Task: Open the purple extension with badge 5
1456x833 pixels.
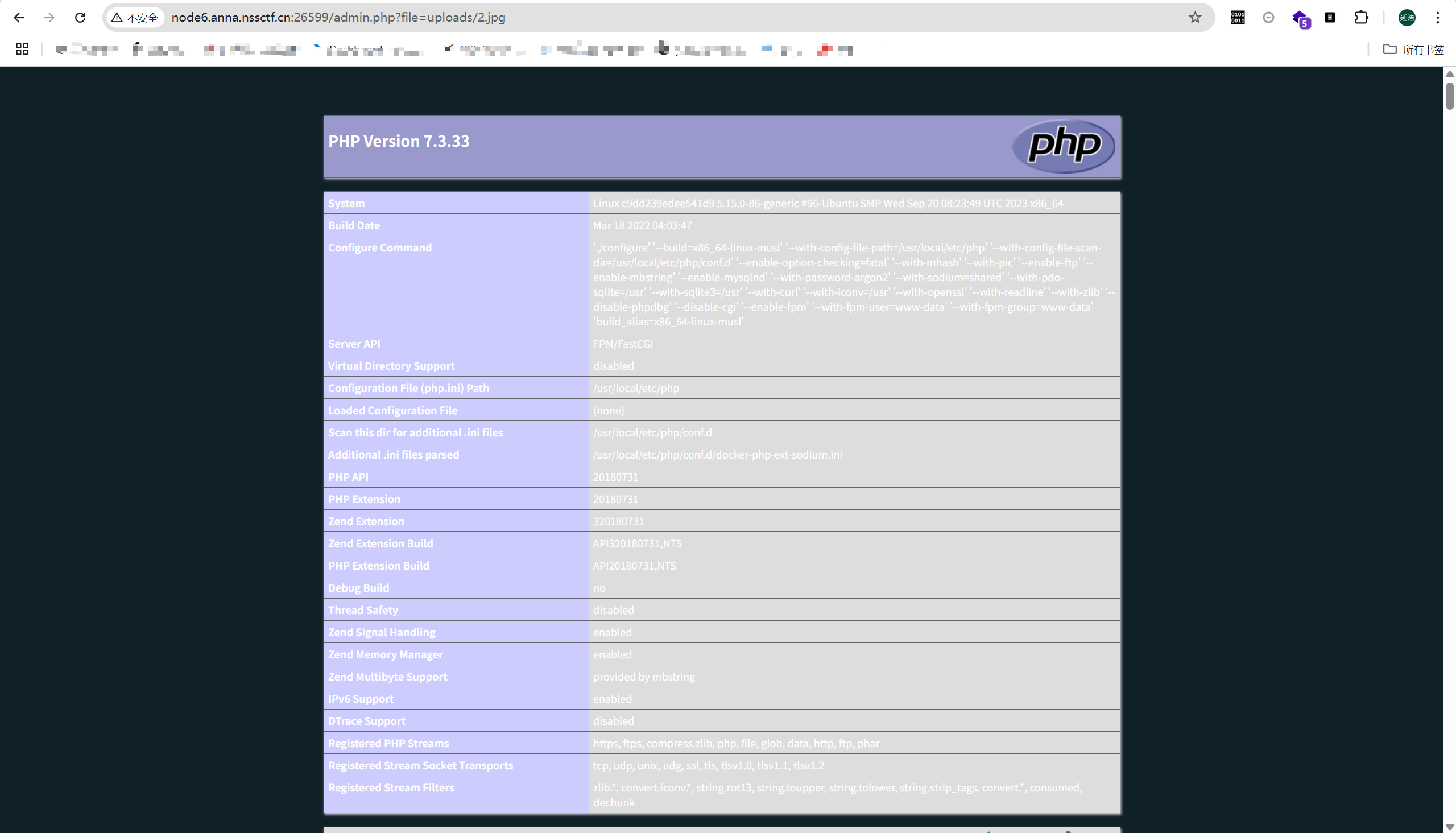Action: pos(1300,18)
